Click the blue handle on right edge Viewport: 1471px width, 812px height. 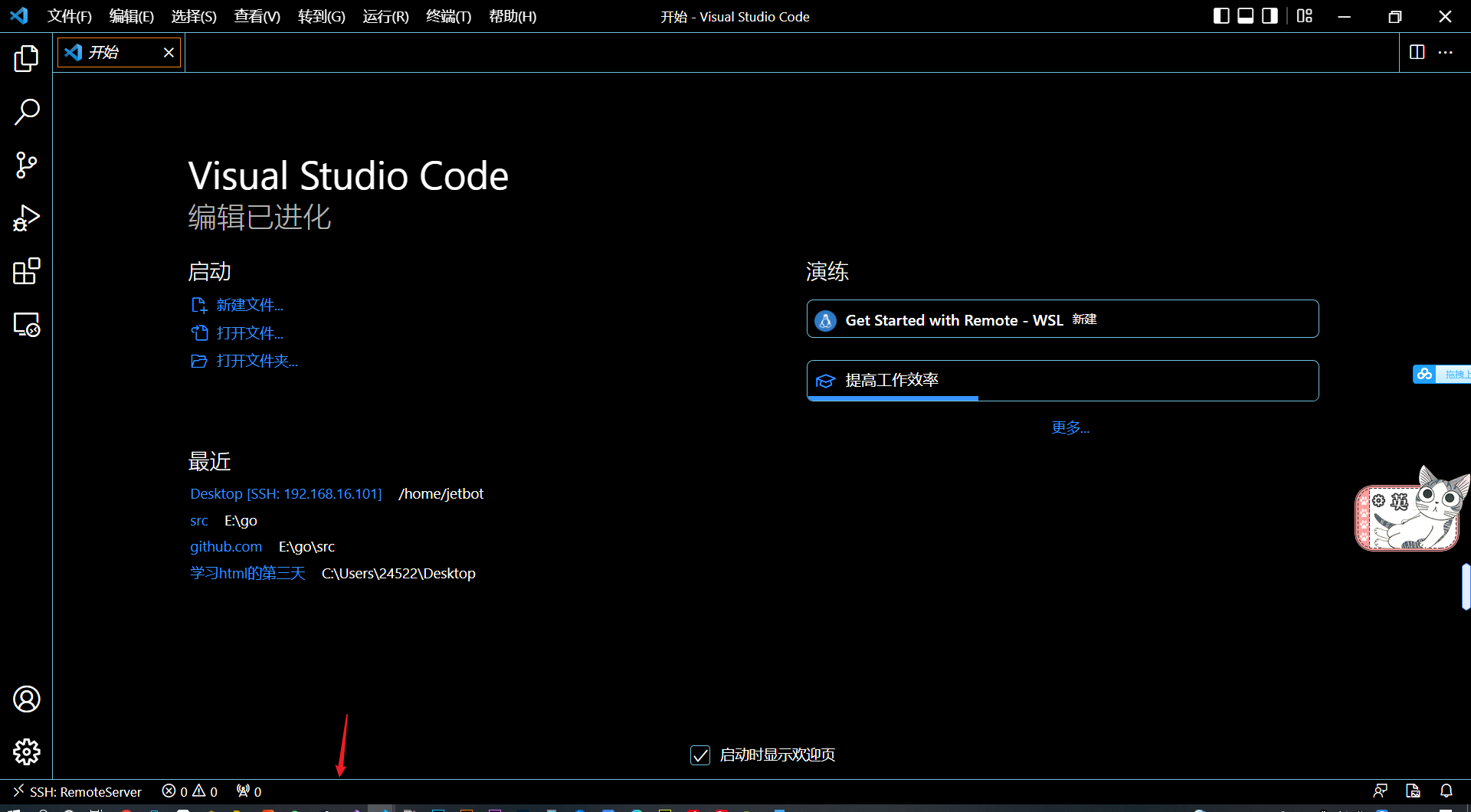pos(1466,586)
